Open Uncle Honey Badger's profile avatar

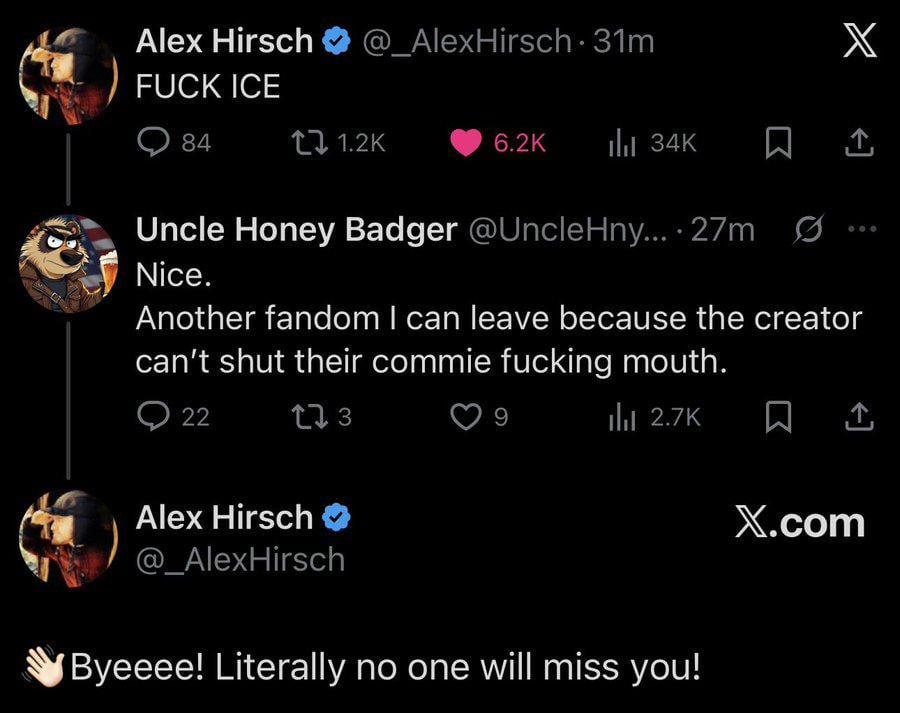[68, 264]
